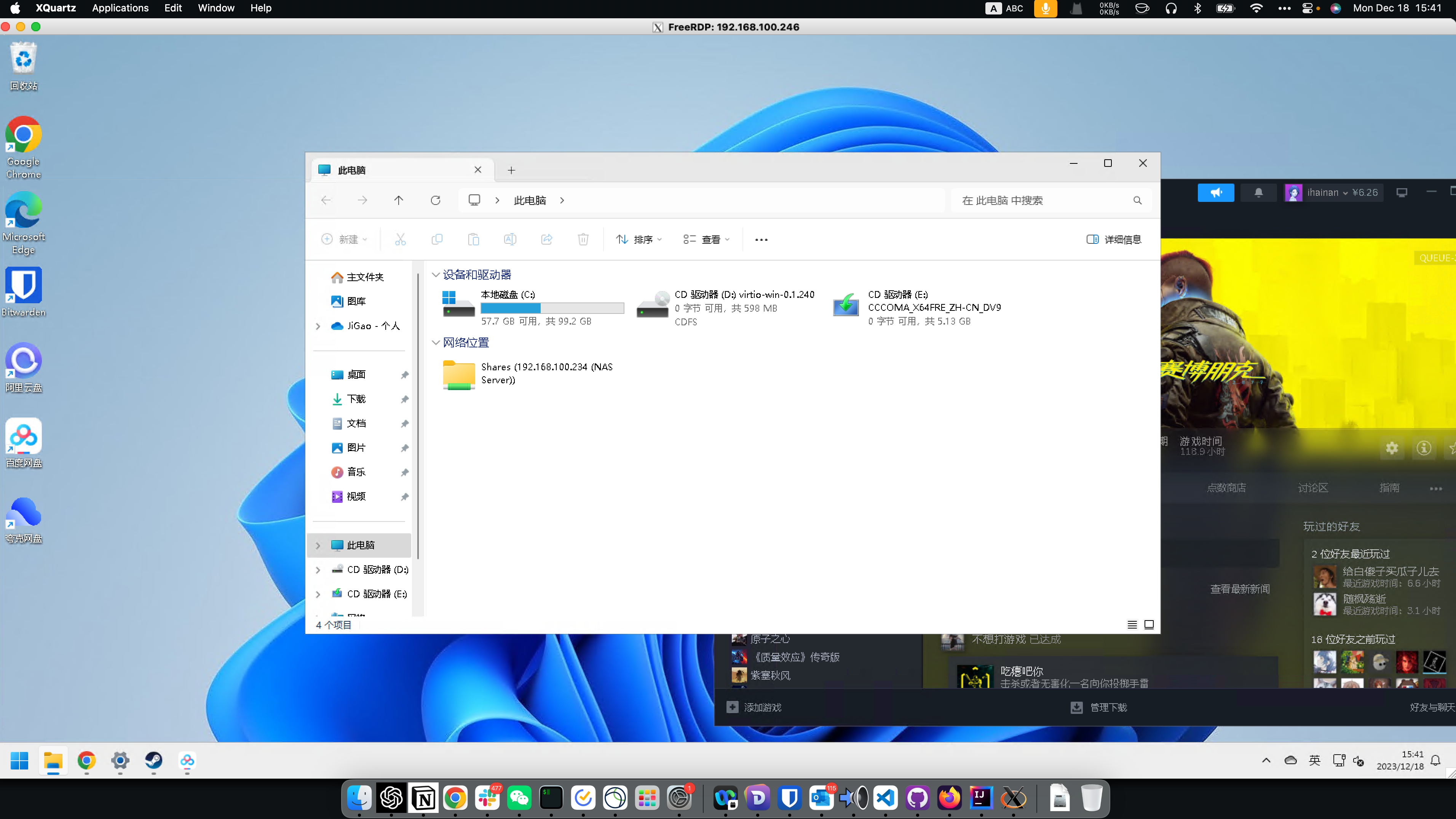Screen dimensions: 1456x819
Task: Show hidden tray icons chevron in taskbar
Action: point(1266,760)
